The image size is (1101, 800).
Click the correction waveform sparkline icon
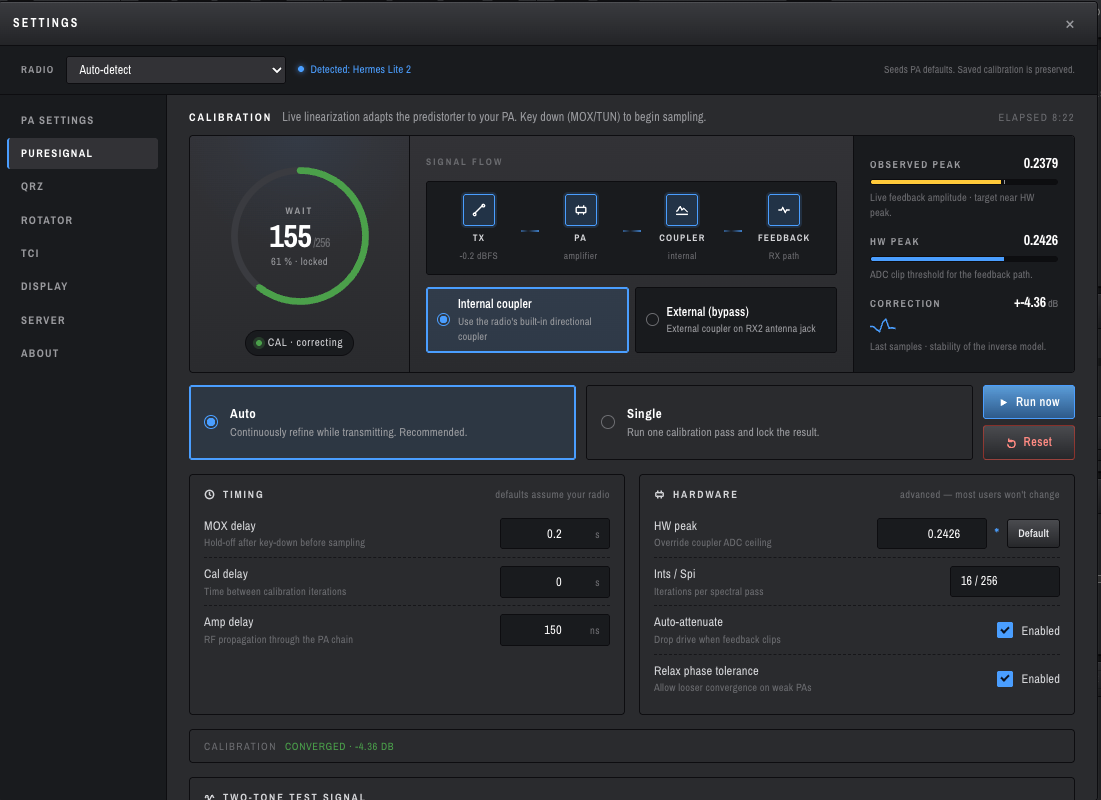883,325
